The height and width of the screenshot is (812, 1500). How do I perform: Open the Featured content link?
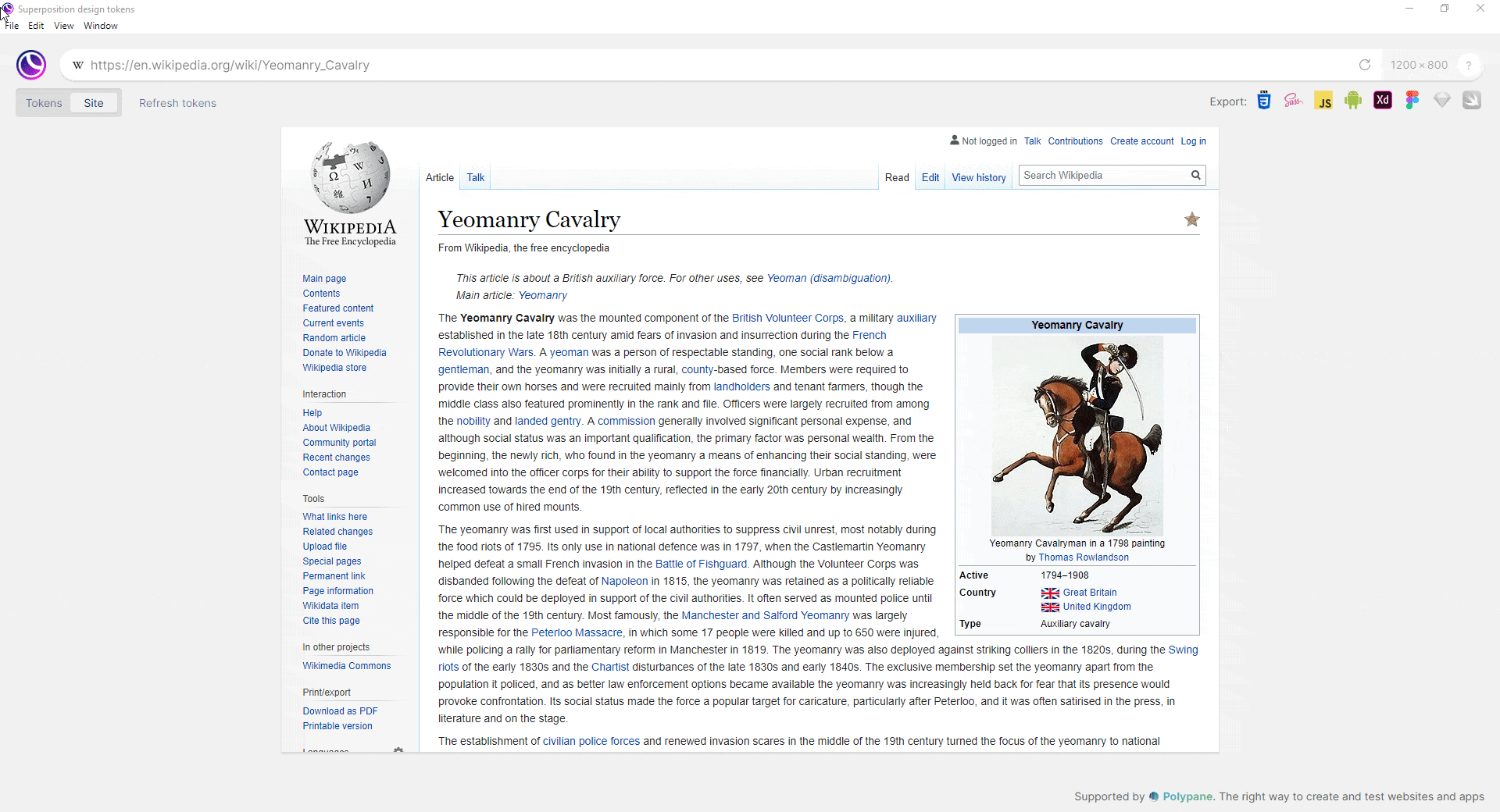tap(338, 308)
